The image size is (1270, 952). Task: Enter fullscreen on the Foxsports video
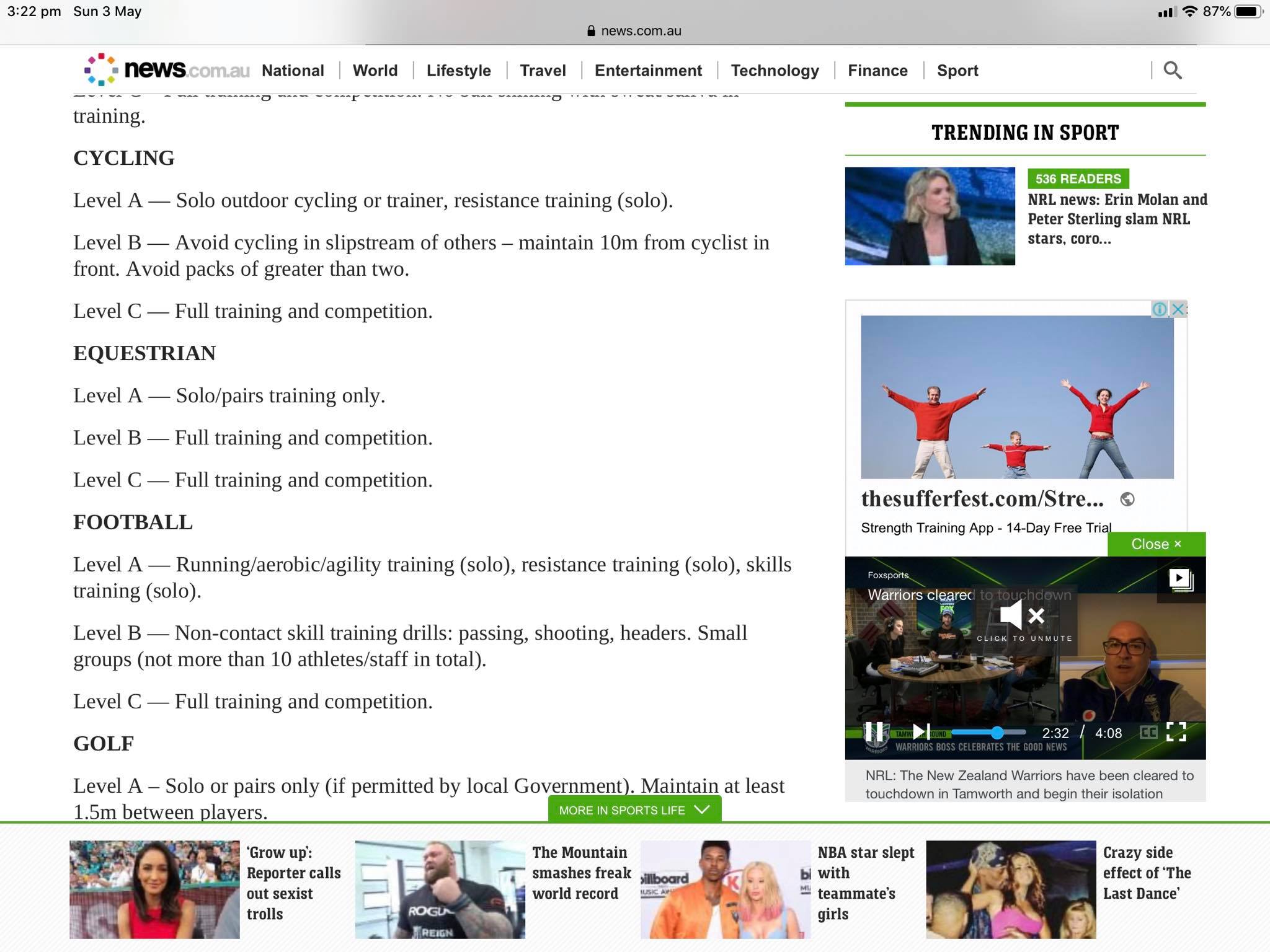point(1176,732)
